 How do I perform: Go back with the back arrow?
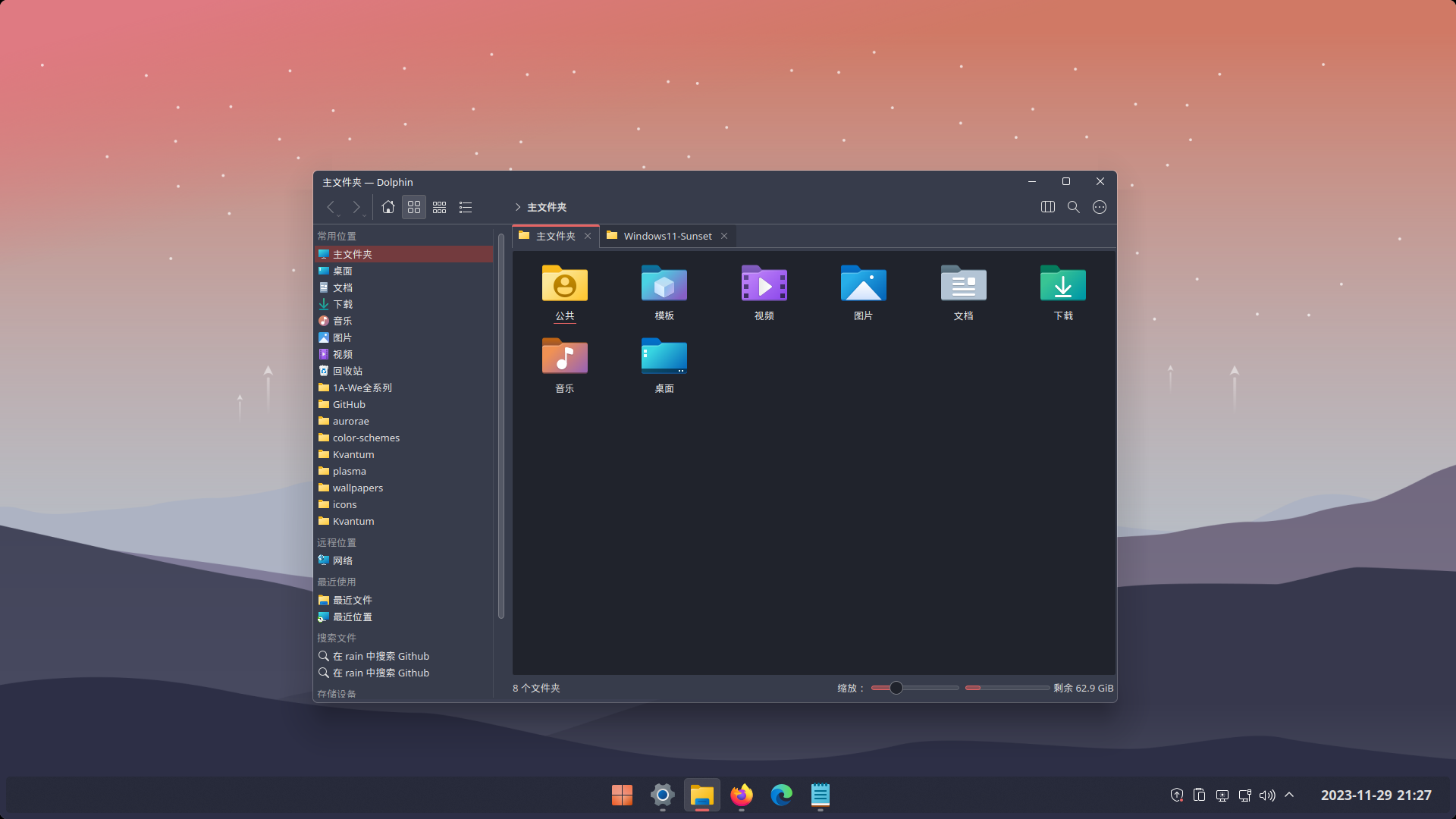331,207
